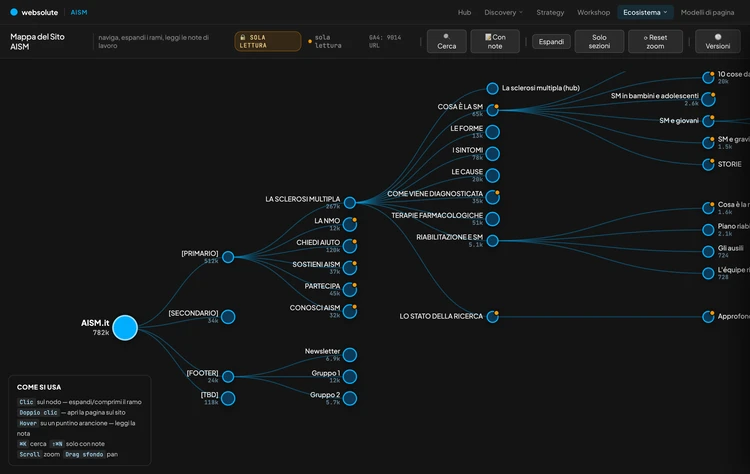The width and height of the screenshot is (750, 474).
Task: Select the 10 cose node
Action: (x=708, y=77)
